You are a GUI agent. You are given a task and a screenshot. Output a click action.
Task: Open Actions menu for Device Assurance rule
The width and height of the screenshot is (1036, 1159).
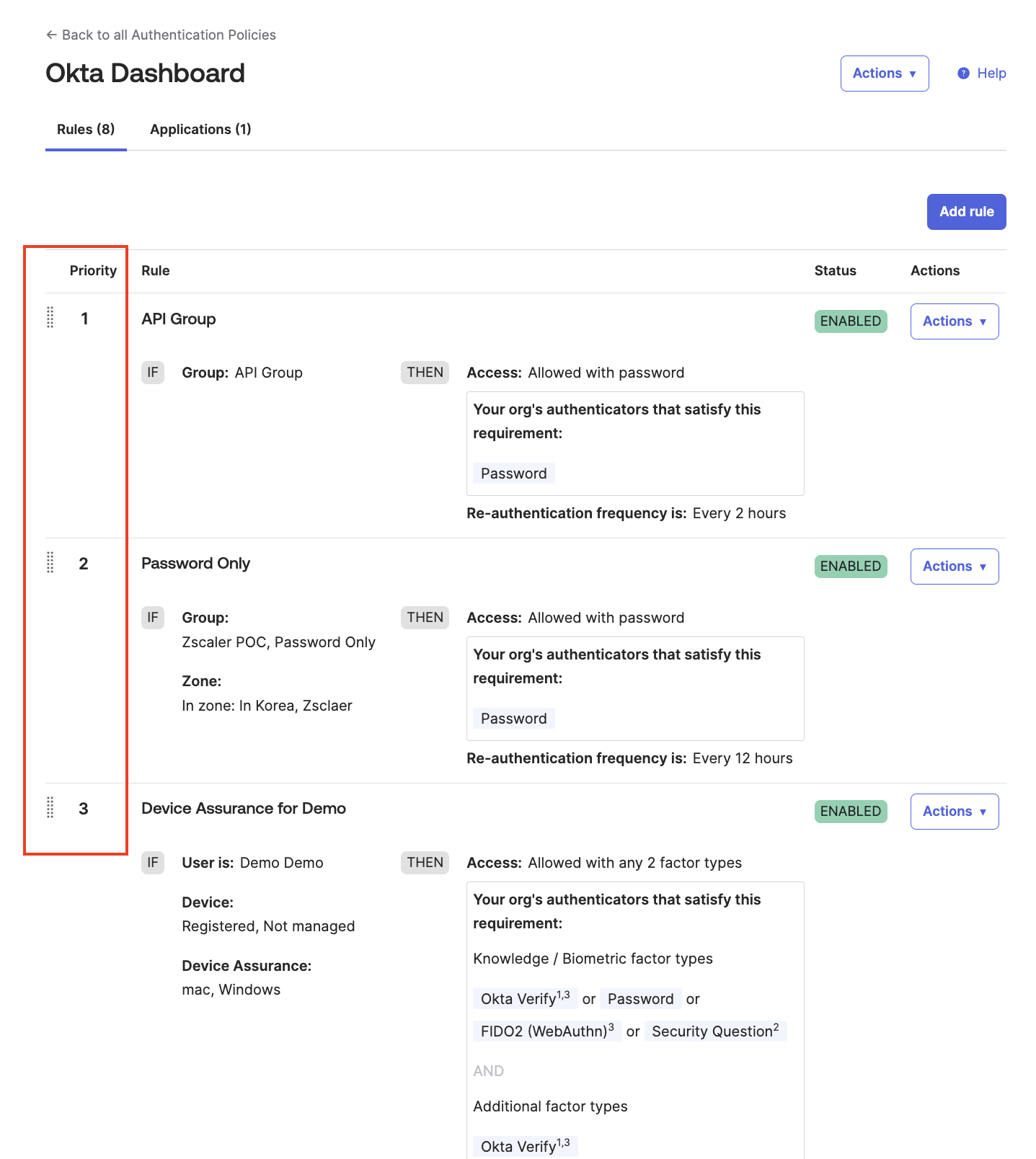954,812
